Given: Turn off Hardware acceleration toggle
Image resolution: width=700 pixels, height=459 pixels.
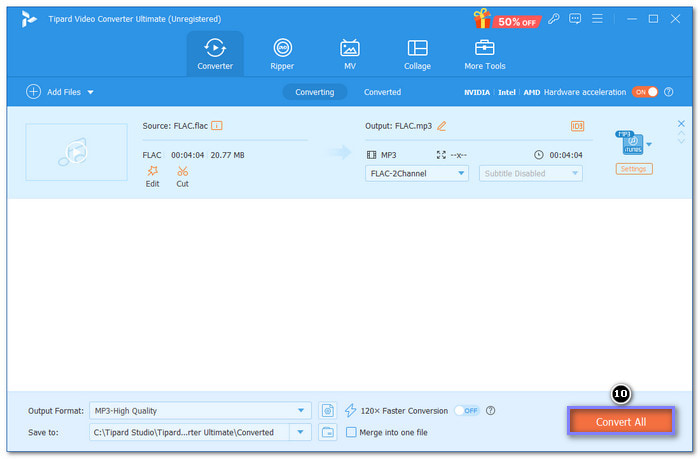Looking at the screenshot, I should point(645,92).
